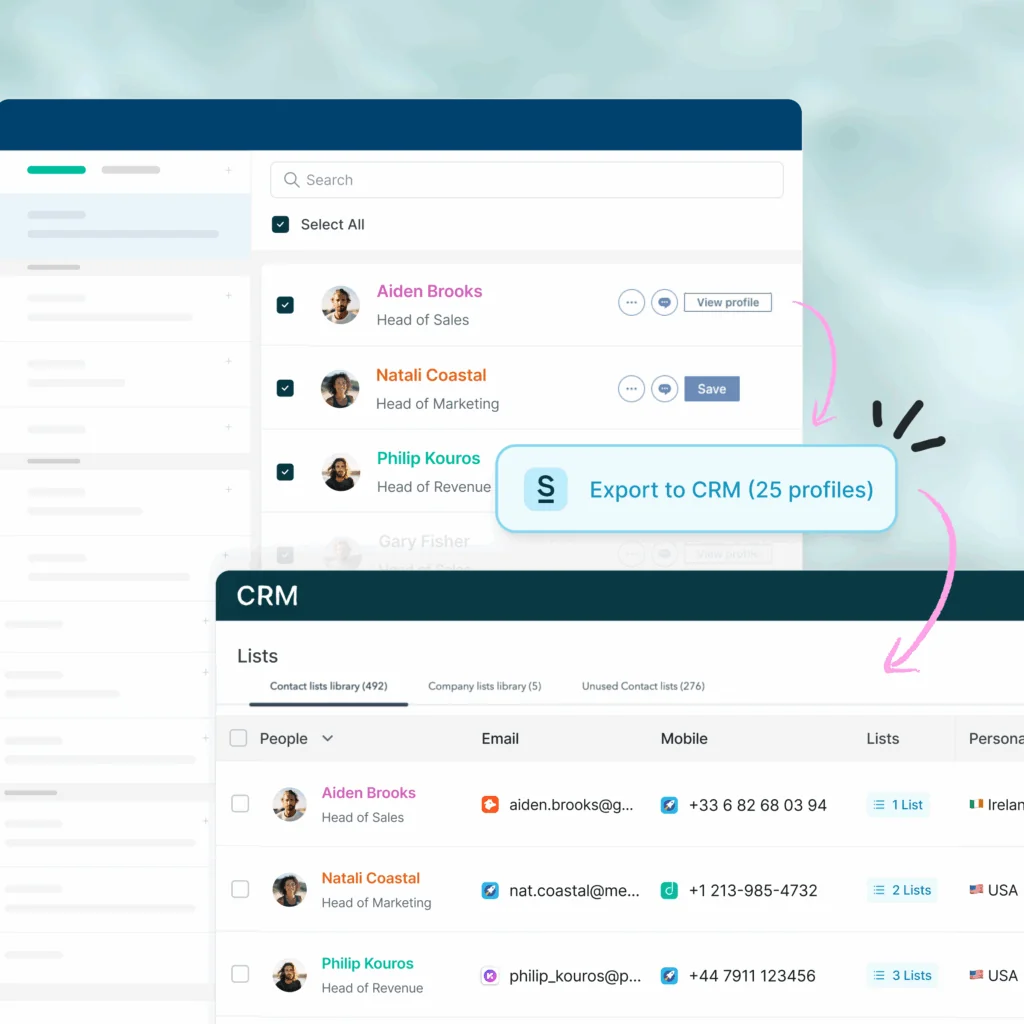Click into the Search field
This screenshot has width=1024, height=1024.
tap(527, 180)
